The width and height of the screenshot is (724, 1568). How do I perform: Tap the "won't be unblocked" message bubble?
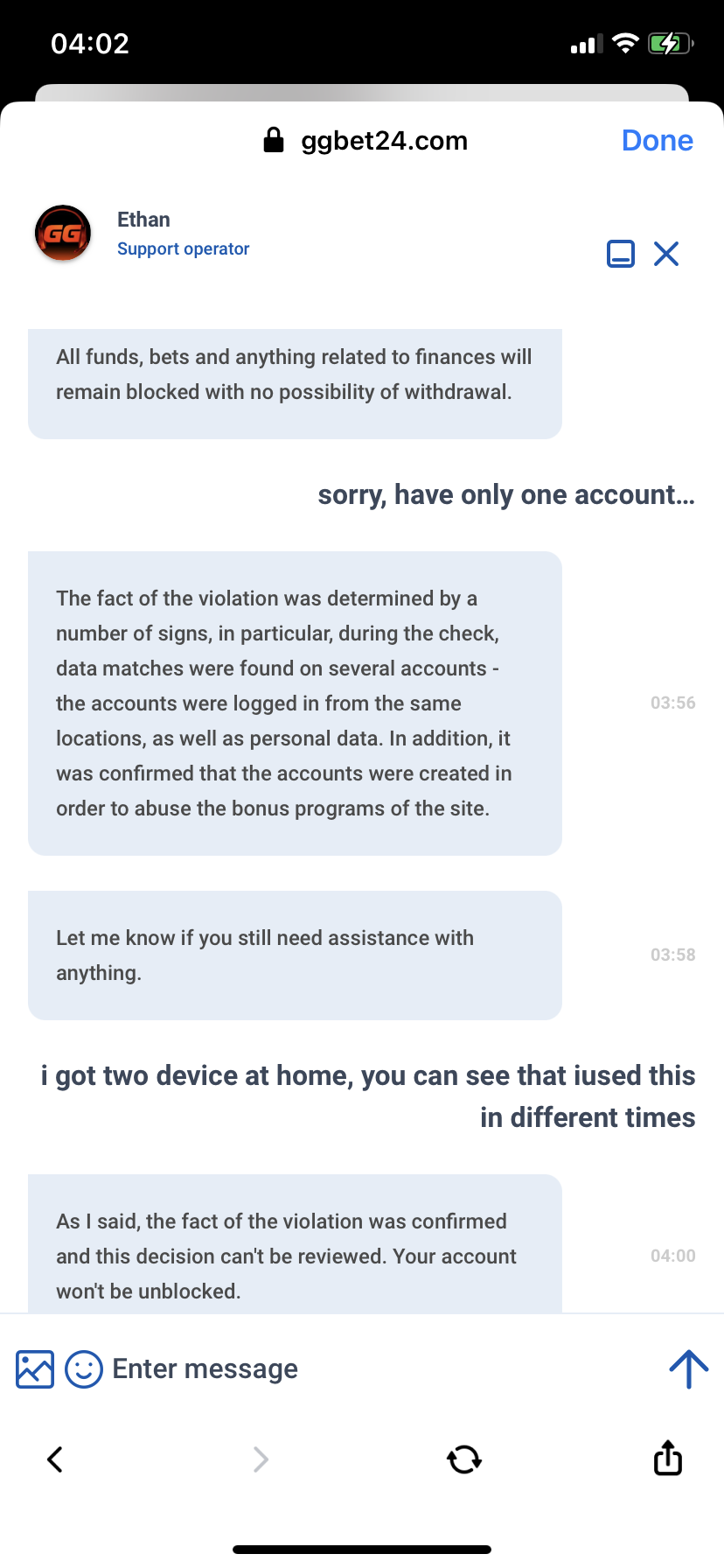pos(295,1251)
